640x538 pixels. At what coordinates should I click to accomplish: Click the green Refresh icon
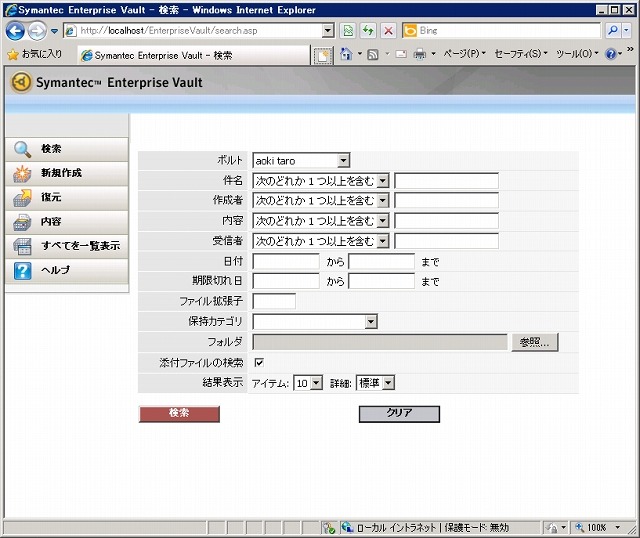click(369, 31)
